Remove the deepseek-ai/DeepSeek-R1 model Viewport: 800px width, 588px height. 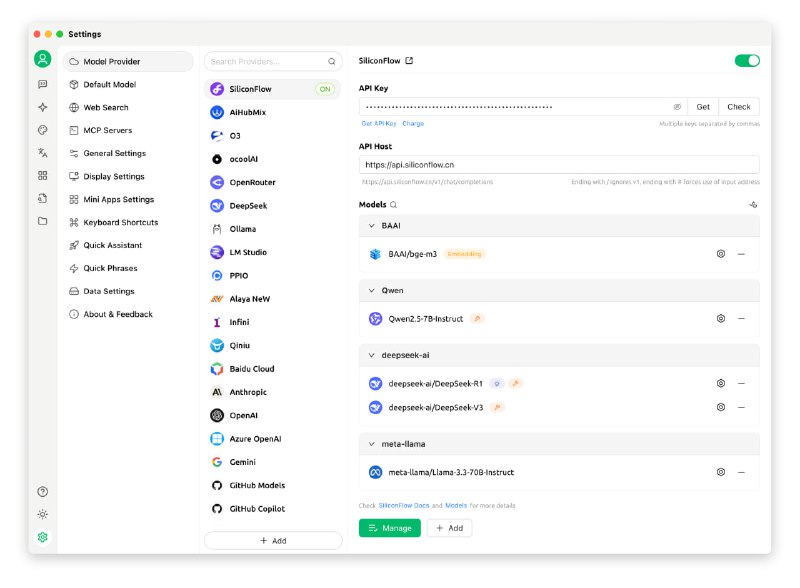click(x=741, y=383)
